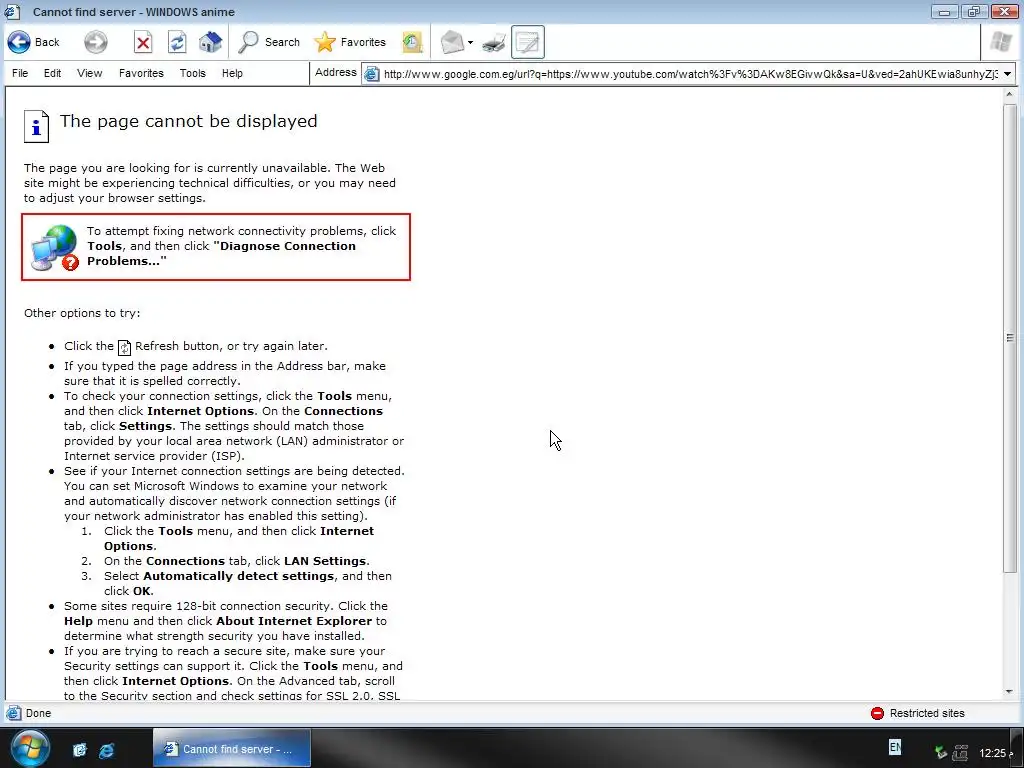Click the Restricted sites zone indicator
This screenshot has width=1024, height=768.
pos(918,713)
